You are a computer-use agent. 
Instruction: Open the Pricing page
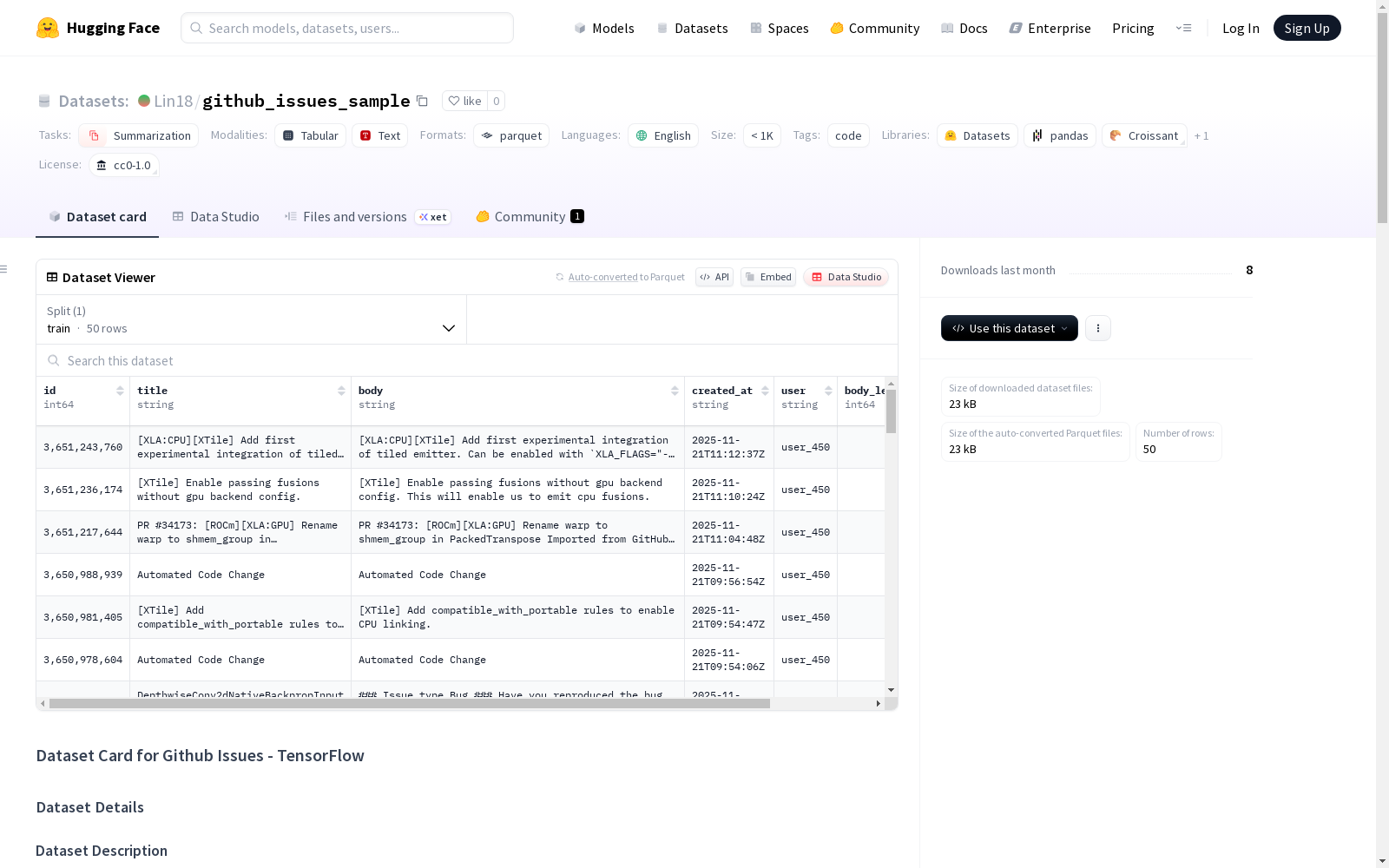1133,28
